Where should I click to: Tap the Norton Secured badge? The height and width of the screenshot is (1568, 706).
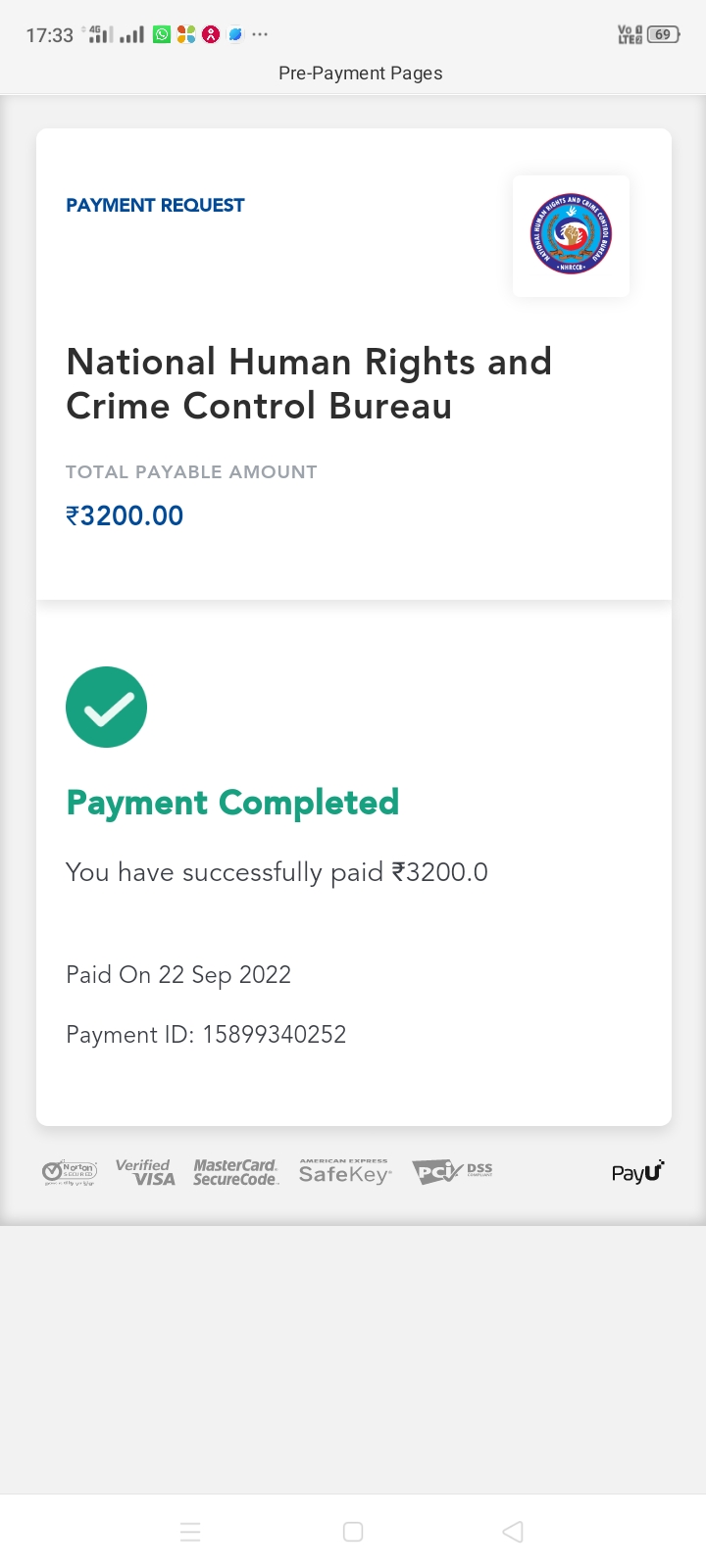click(70, 1172)
